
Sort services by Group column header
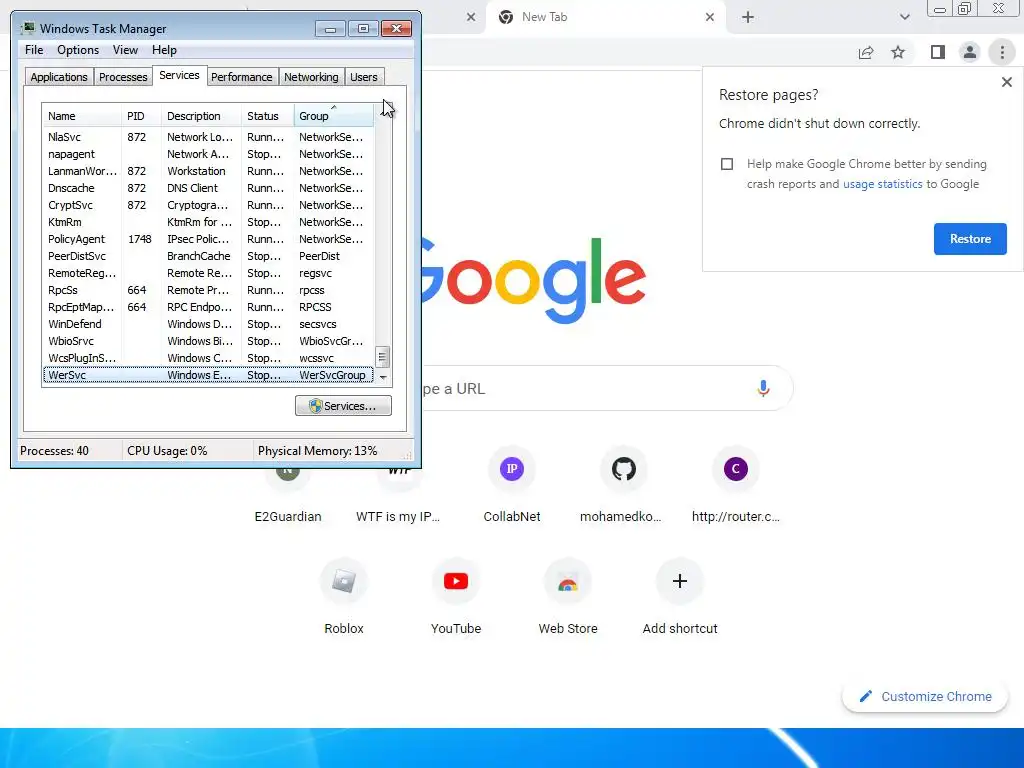click(334, 116)
